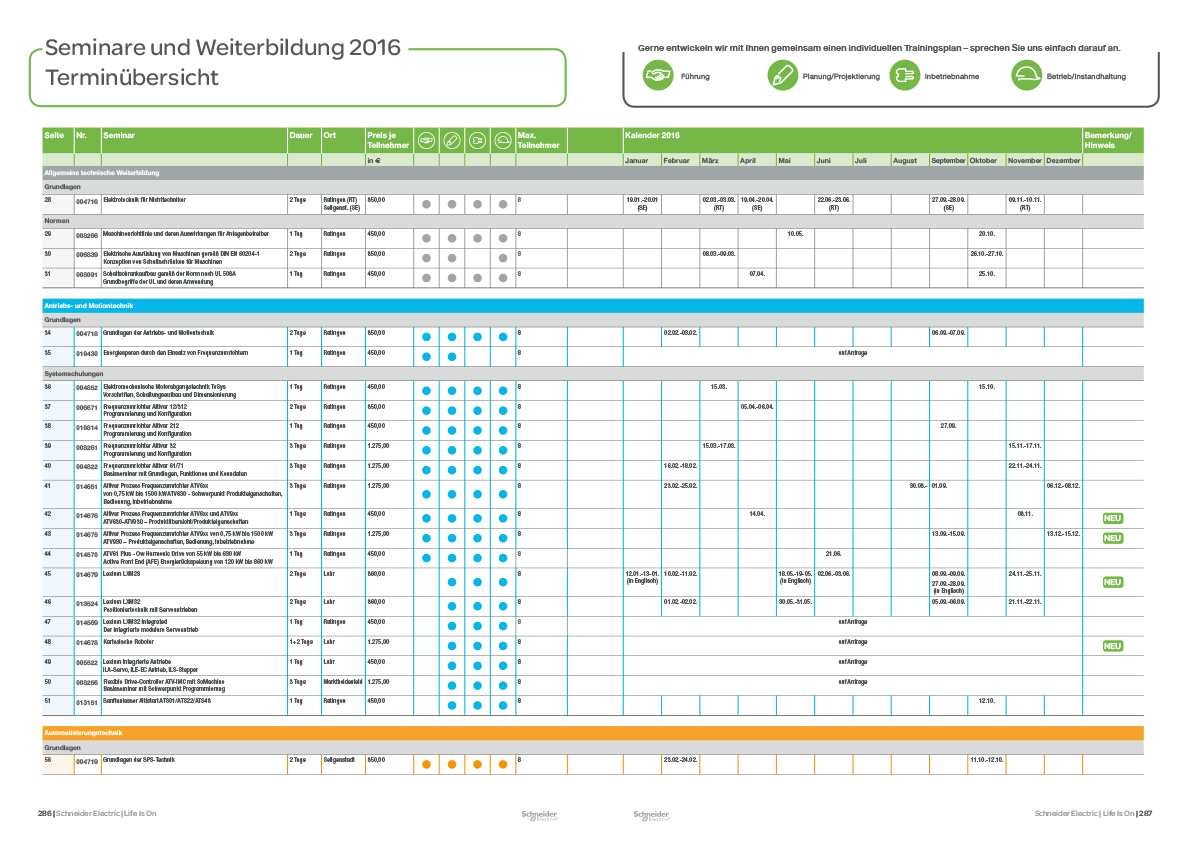Click the blue helmet-column dot in row 013151
The height and width of the screenshot is (842, 1191).
(x=503, y=705)
